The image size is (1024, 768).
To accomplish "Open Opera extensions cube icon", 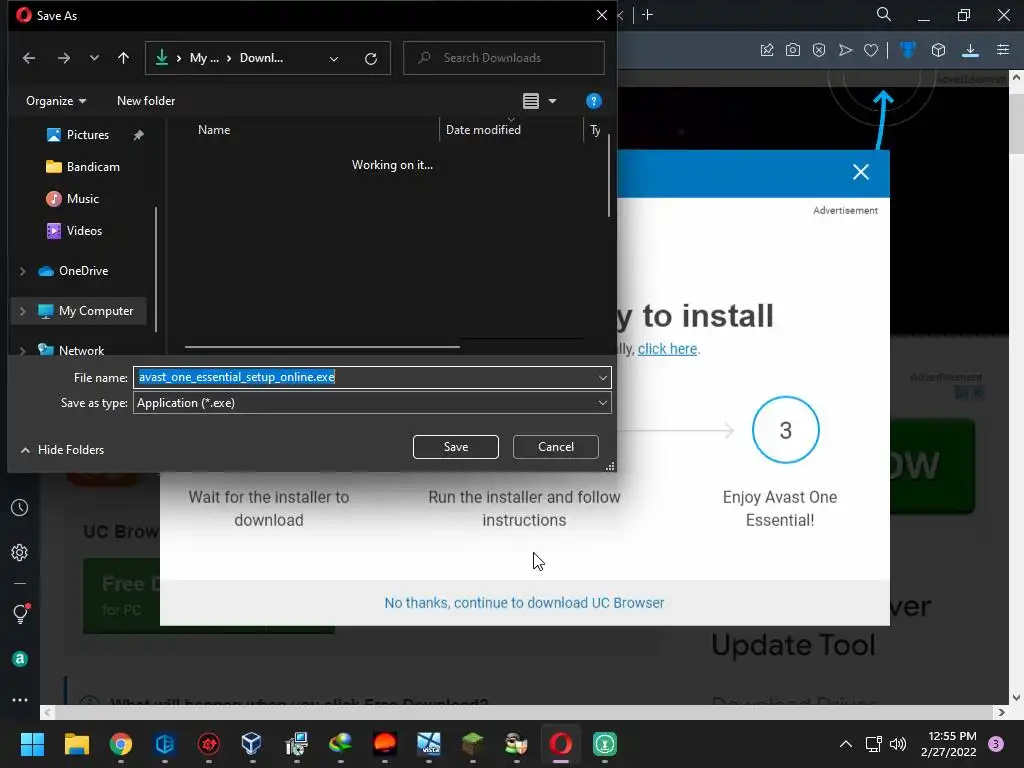I will (938, 50).
